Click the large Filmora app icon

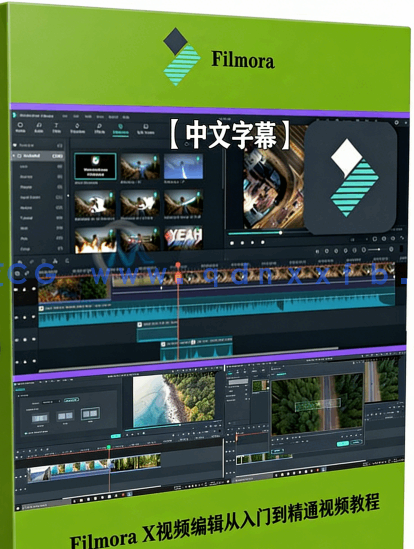[351, 177]
